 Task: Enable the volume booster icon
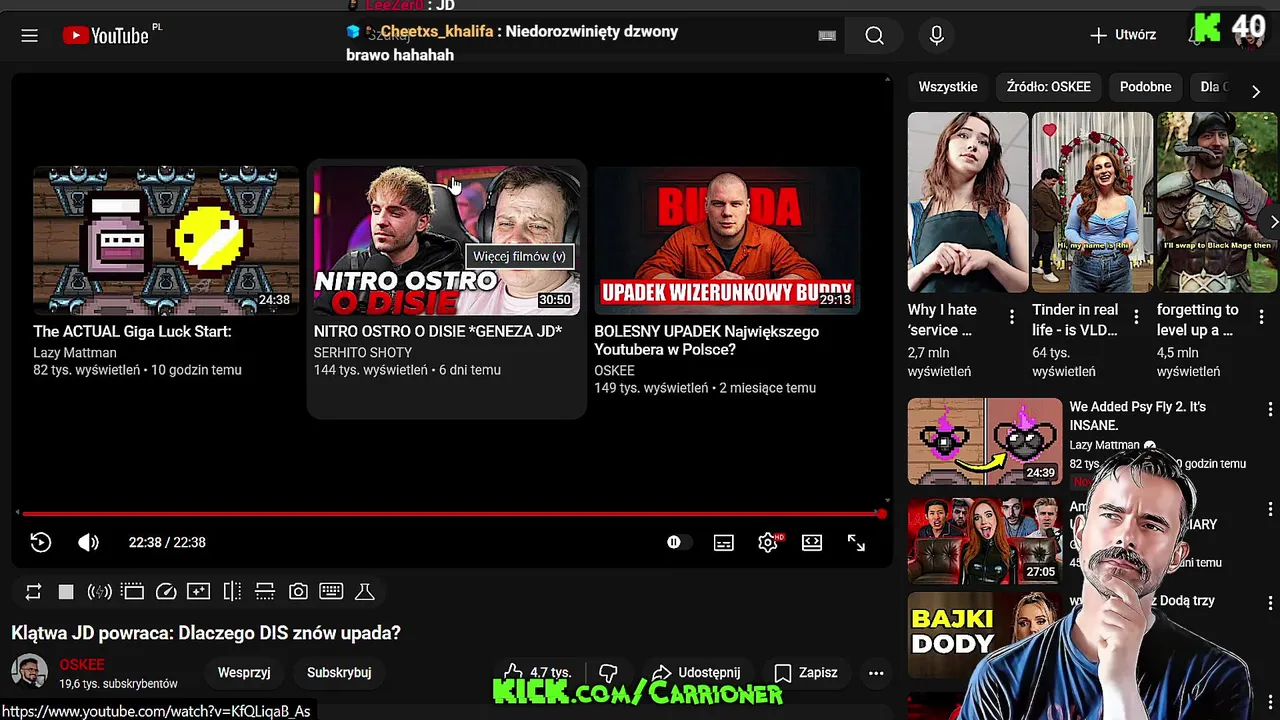pos(99,592)
